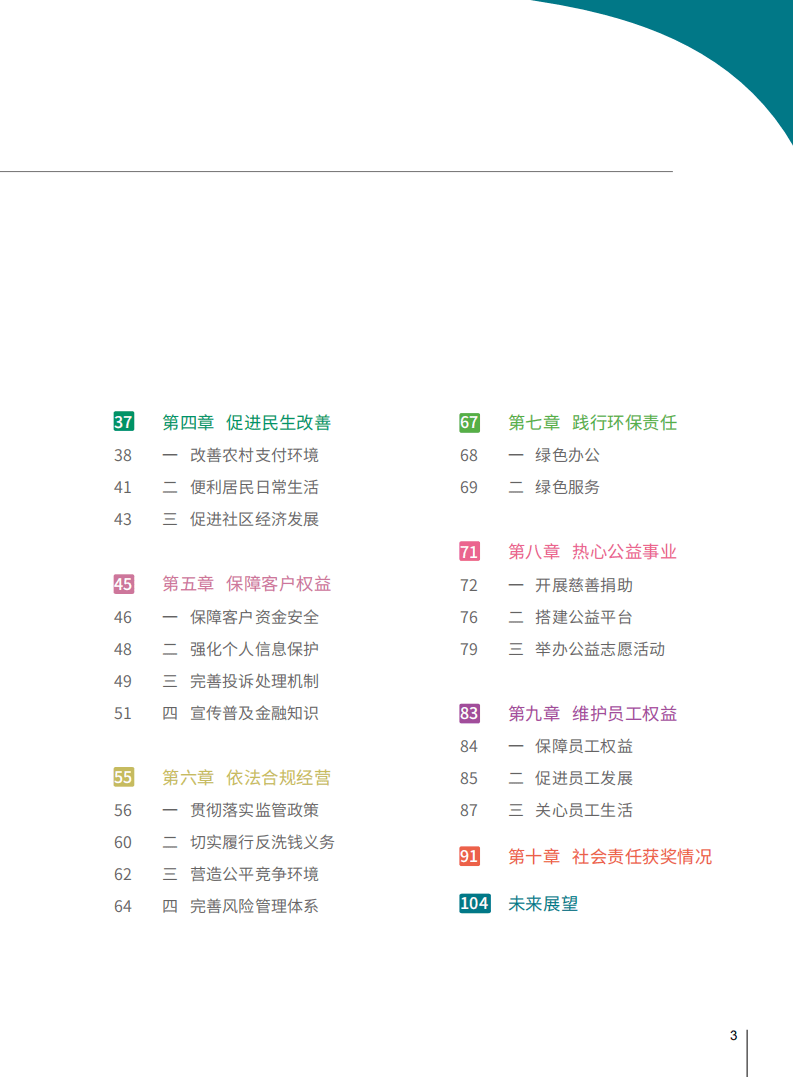Open chapter heading 第八章 热心公益事业
Image resolution: width=793 pixels, height=1077 pixels.
coord(593,552)
